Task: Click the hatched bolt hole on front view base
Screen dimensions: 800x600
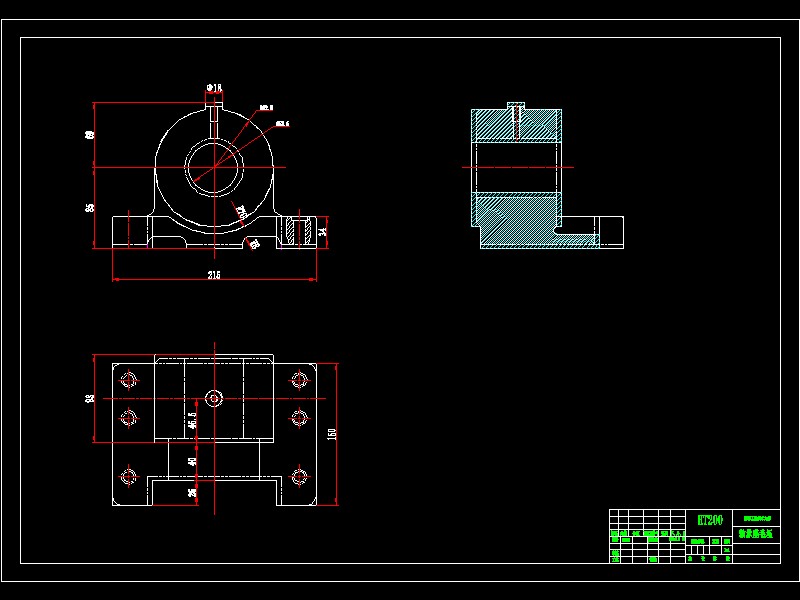Action: pos(298,232)
